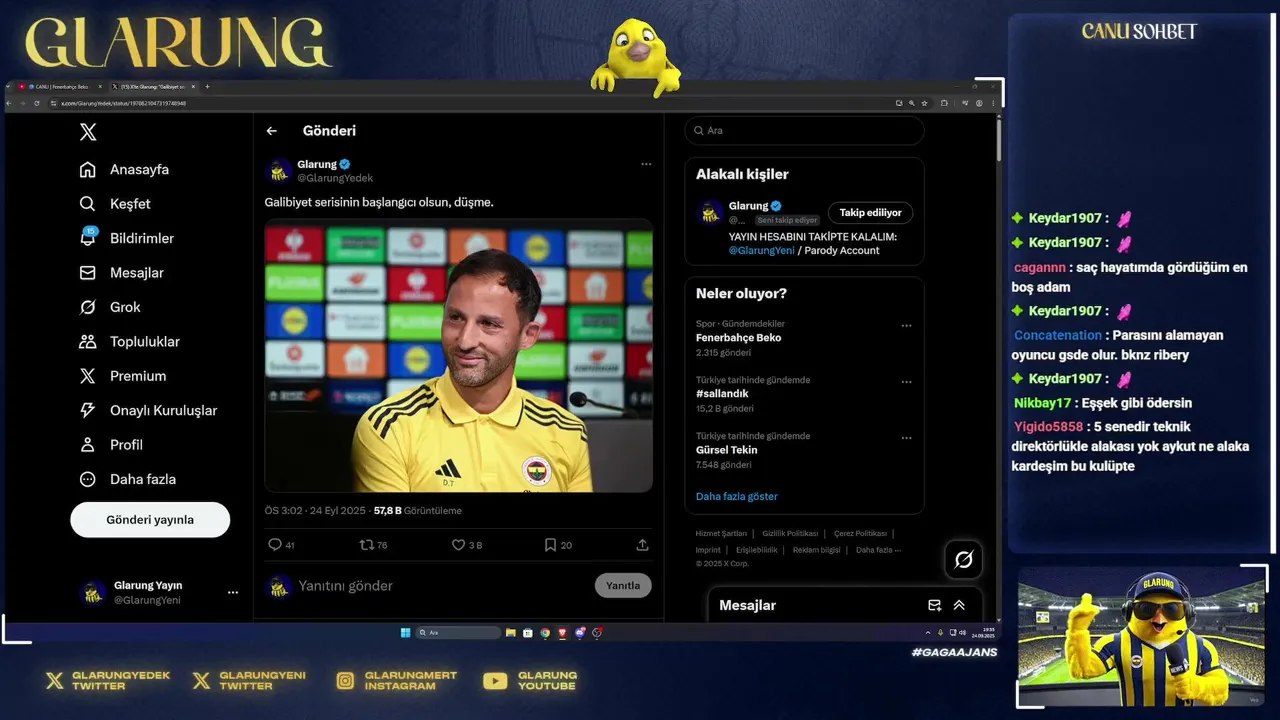This screenshot has height=720, width=1280.
Task: Open File Explorer on taskbar
Action: [x=511, y=632]
